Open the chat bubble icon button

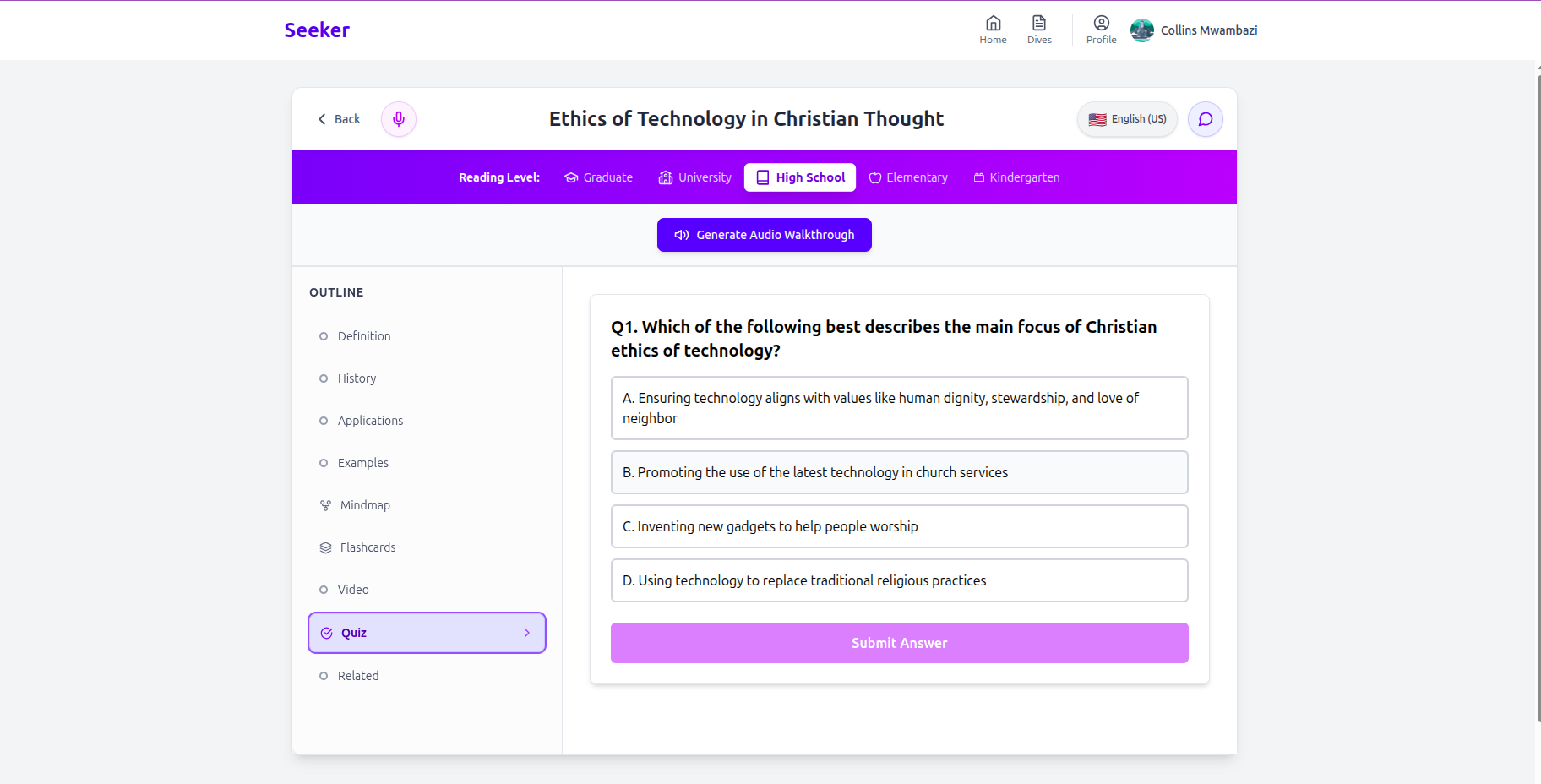(1206, 119)
